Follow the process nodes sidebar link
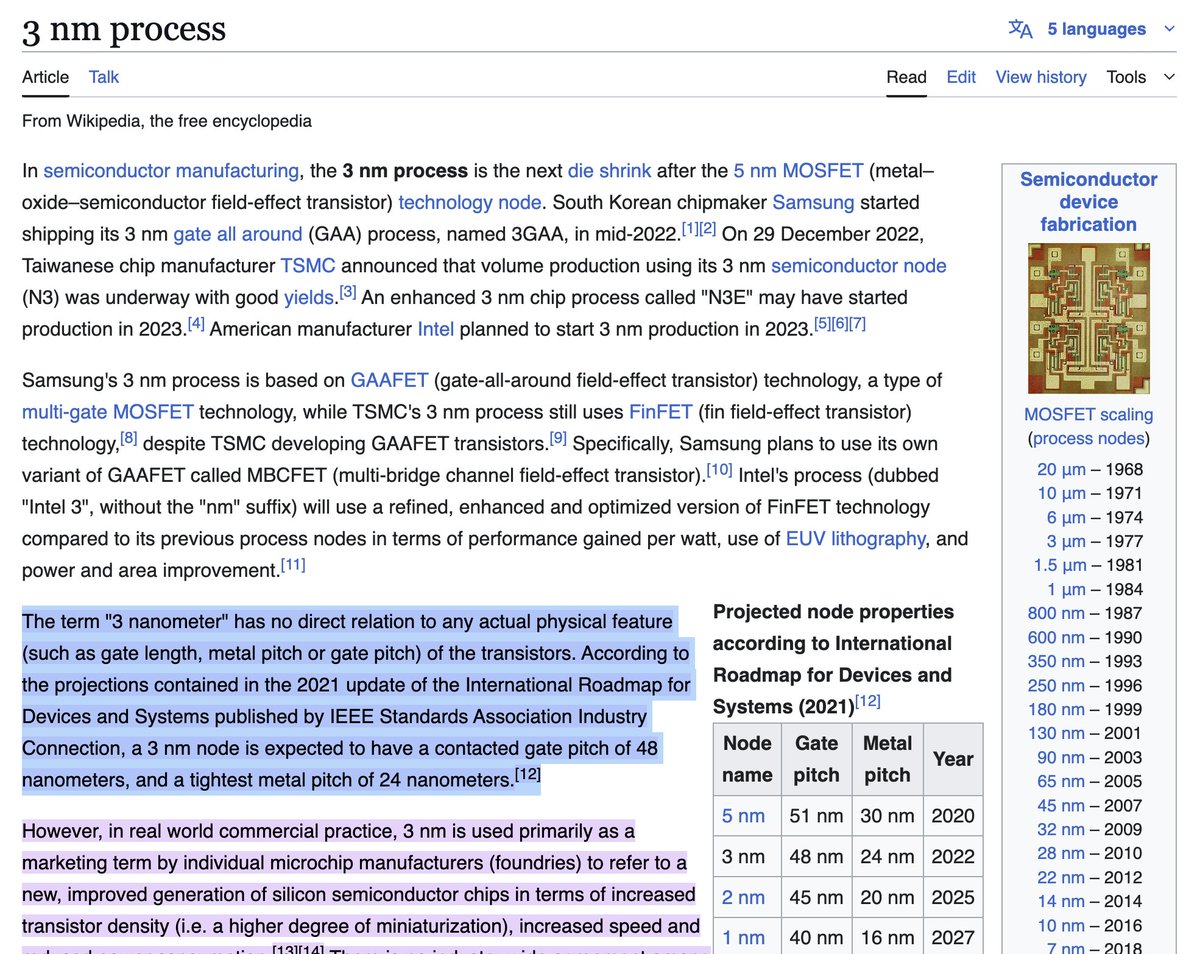 1089,439
